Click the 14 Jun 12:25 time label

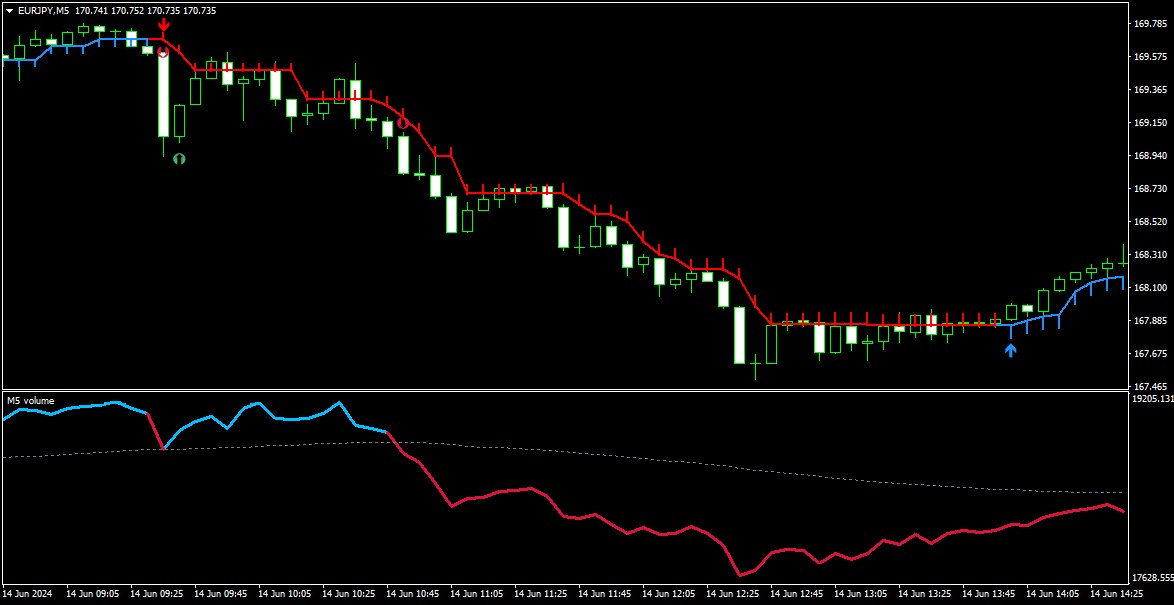pyautogui.click(x=734, y=594)
